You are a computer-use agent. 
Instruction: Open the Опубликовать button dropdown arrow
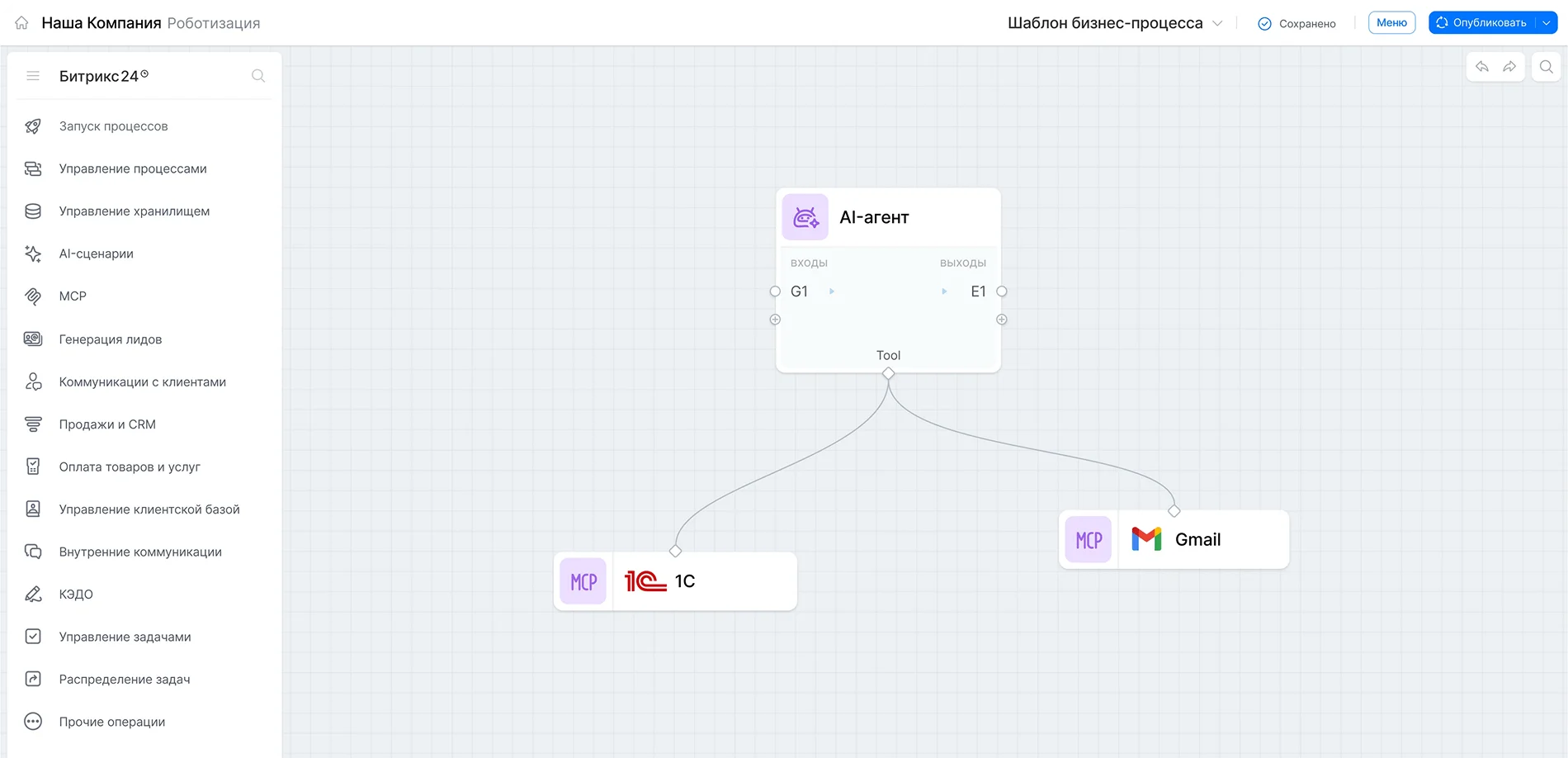(1547, 23)
